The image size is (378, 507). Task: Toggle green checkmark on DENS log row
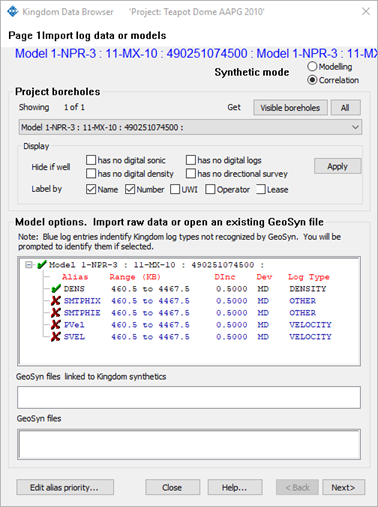pos(56,289)
